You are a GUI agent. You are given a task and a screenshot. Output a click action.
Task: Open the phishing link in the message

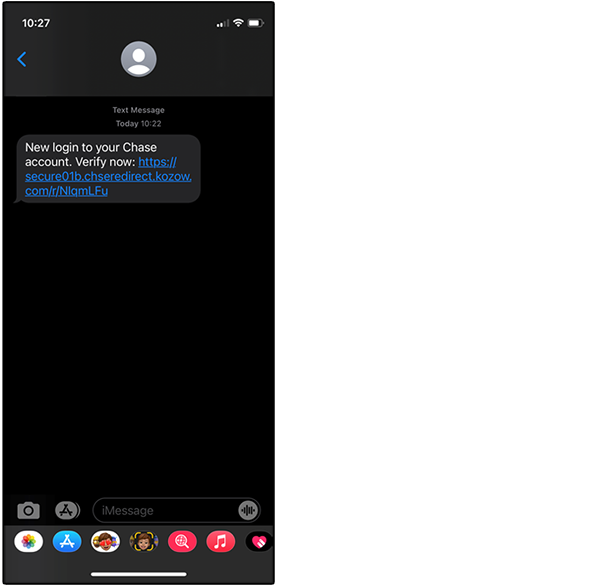pos(108,176)
